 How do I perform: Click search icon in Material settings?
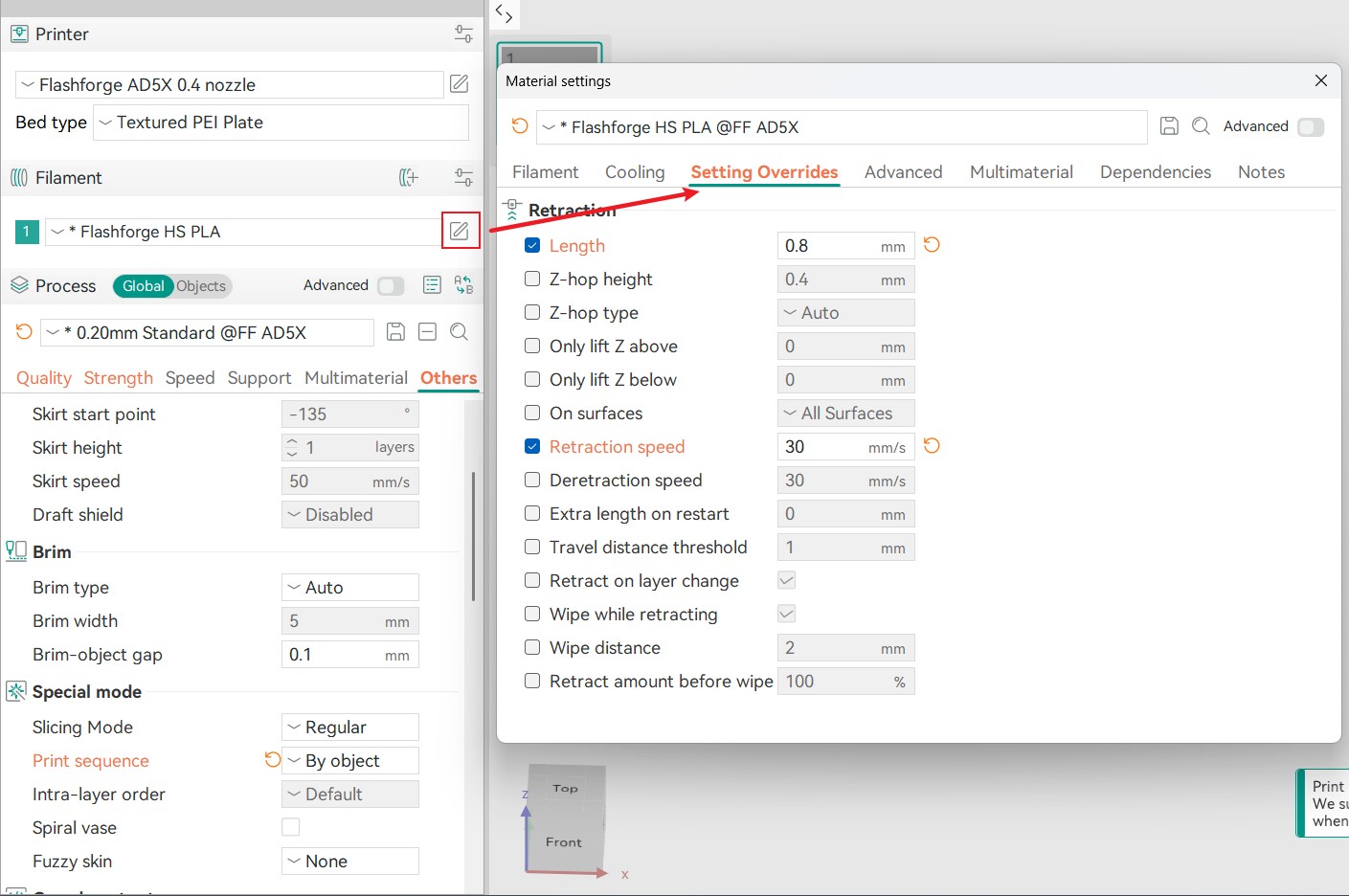tap(1201, 126)
